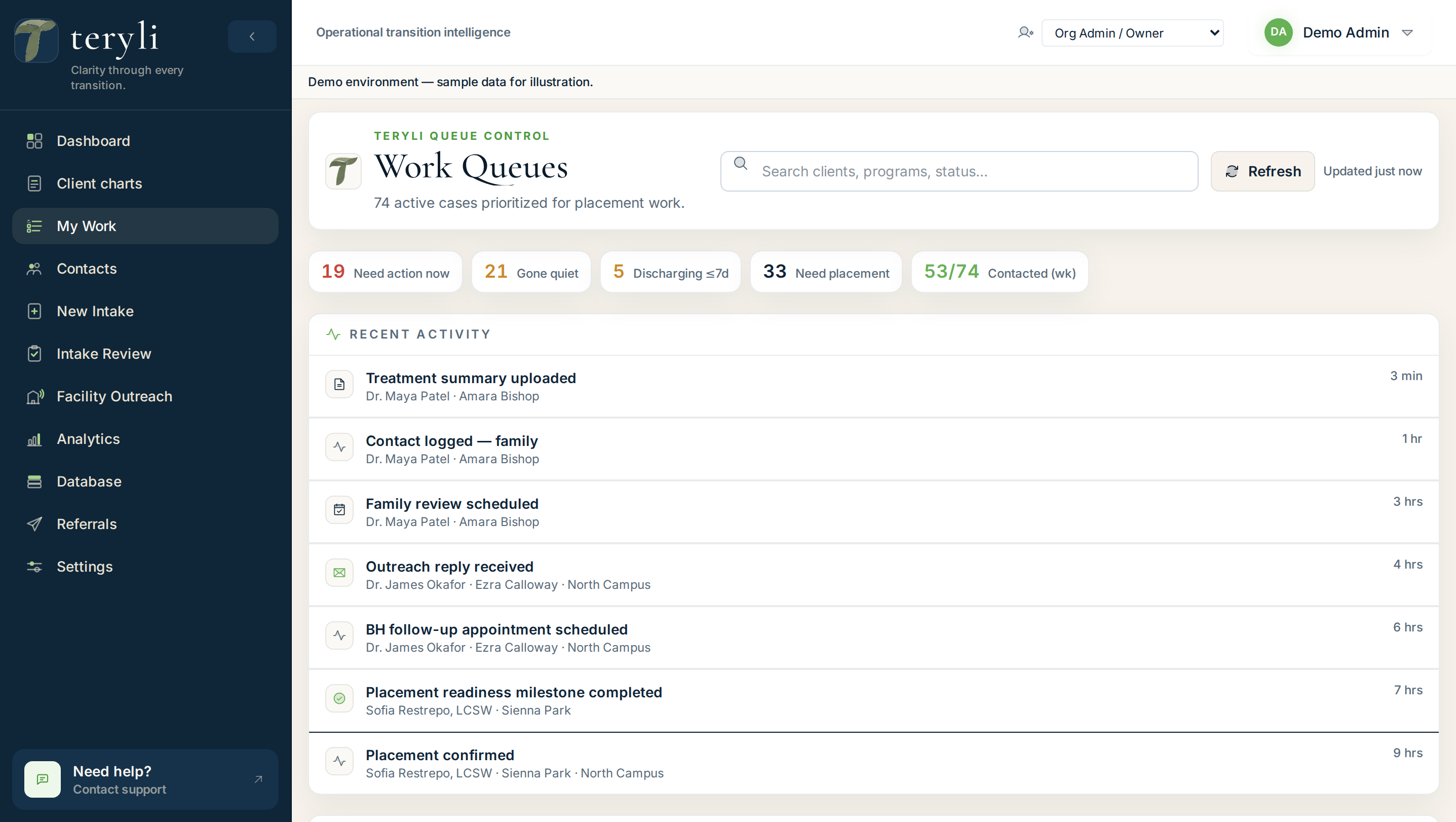Click envelope icon for Outreach reply received
The width and height of the screenshot is (1456, 822).
(340, 573)
